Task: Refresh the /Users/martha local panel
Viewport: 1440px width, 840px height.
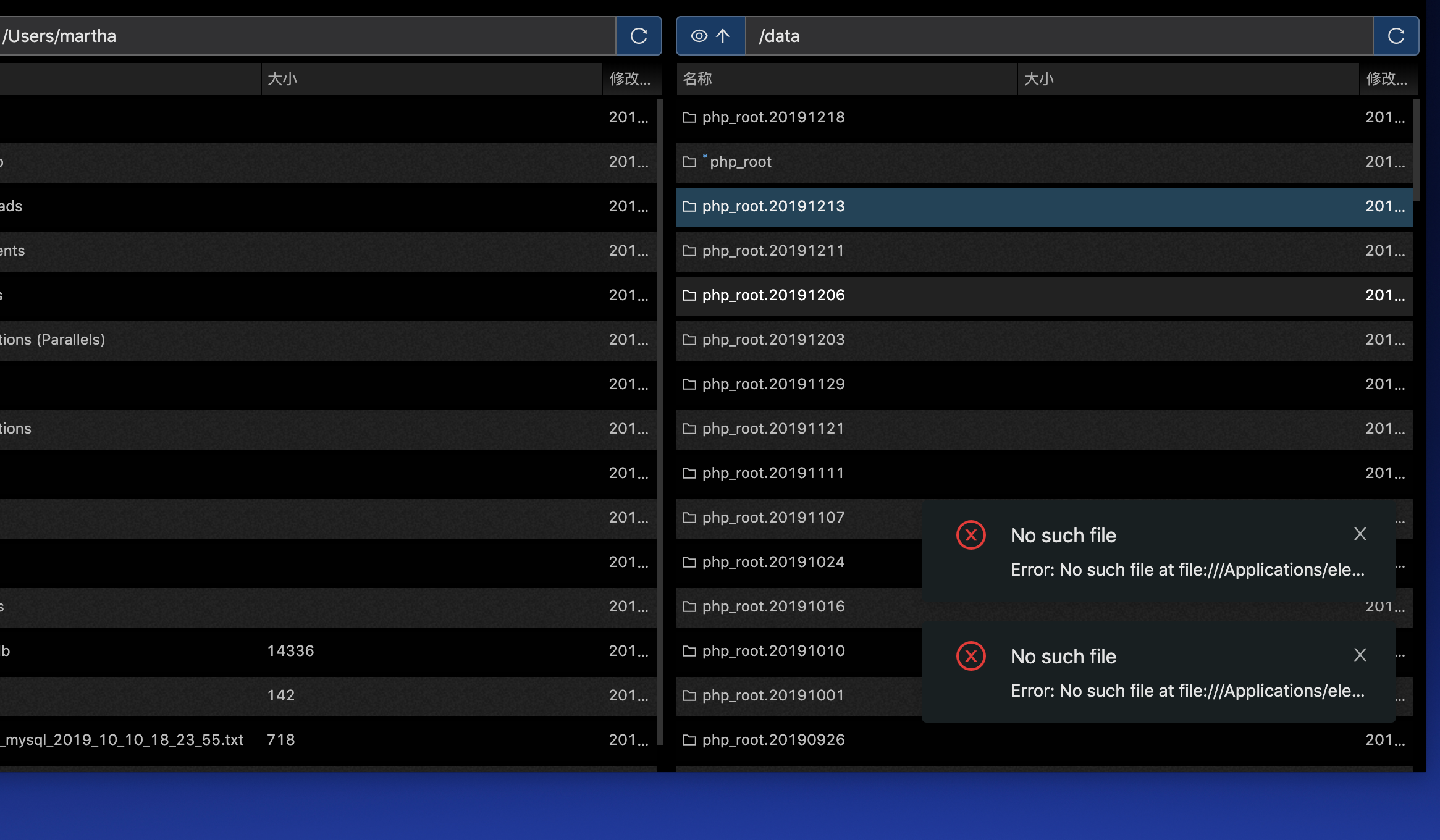Action: (x=639, y=36)
